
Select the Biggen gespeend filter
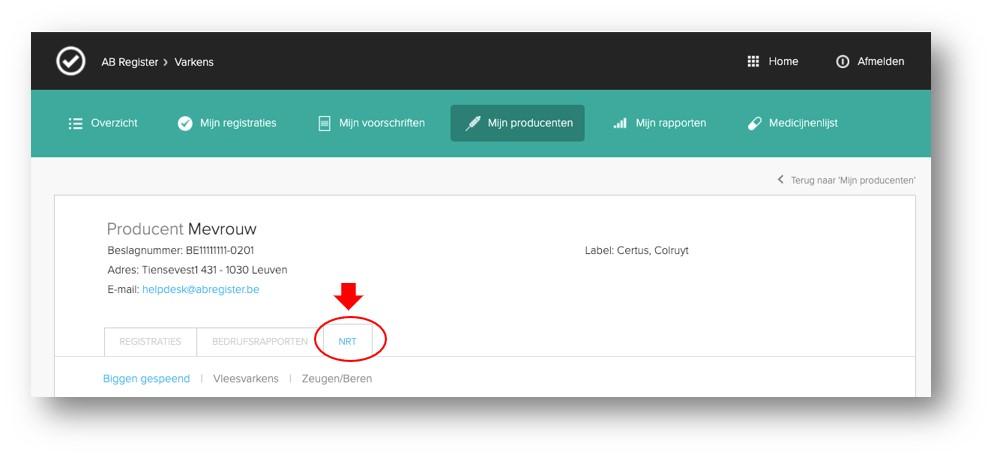pos(146,379)
